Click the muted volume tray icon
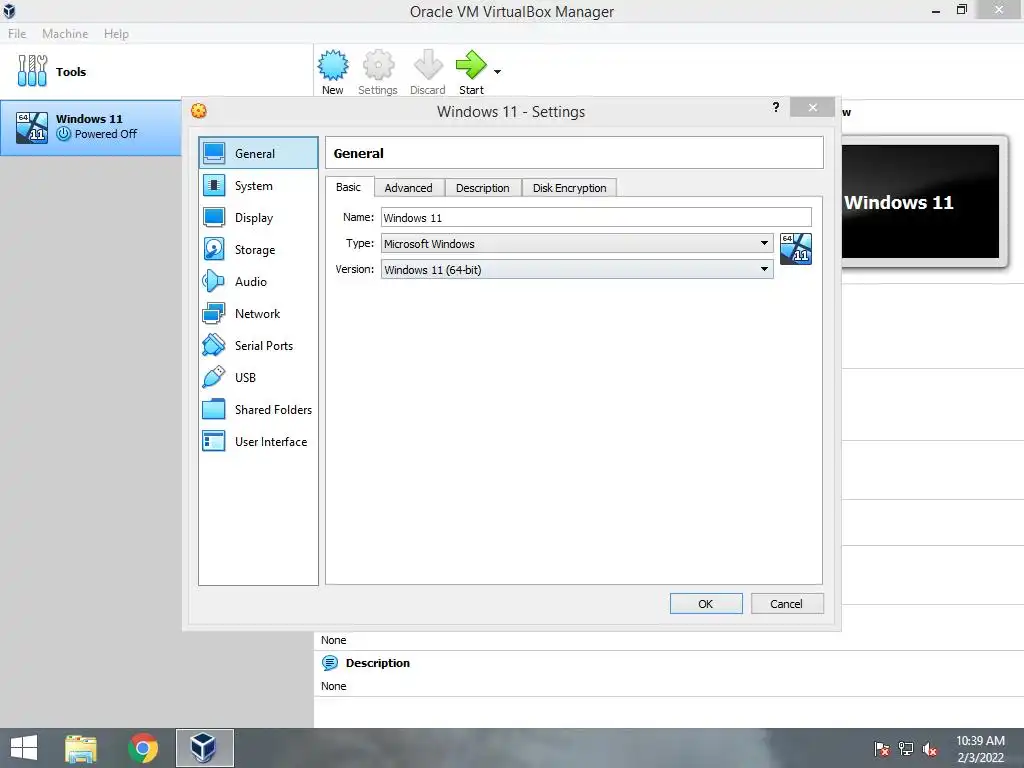Viewport: 1024px width, 768px height. pyautogui.click(x=929, y=749)
